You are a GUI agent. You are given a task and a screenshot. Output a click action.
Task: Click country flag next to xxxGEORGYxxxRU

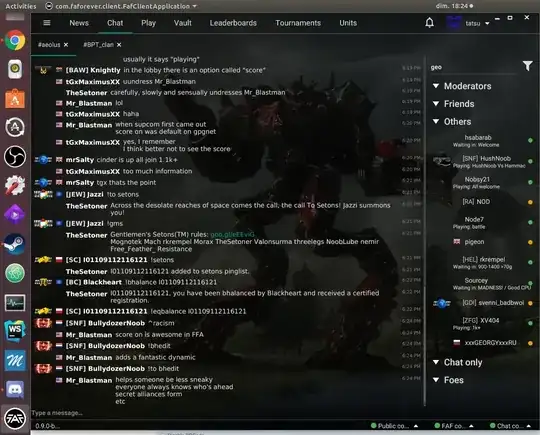(x=457, y=343)
